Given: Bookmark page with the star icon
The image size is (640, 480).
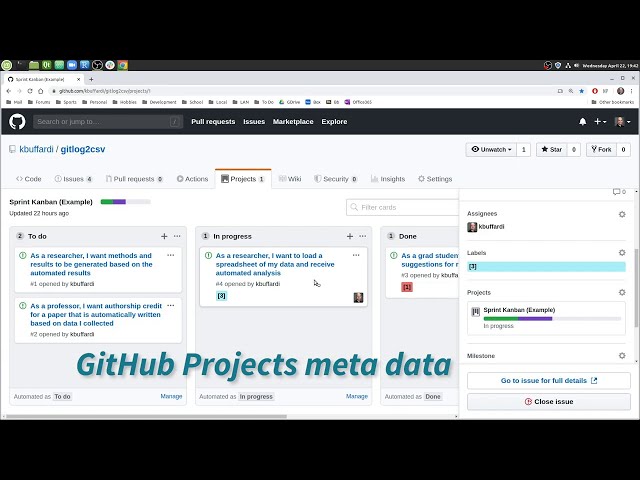Looking at the screenshot, I should point(582,91).
